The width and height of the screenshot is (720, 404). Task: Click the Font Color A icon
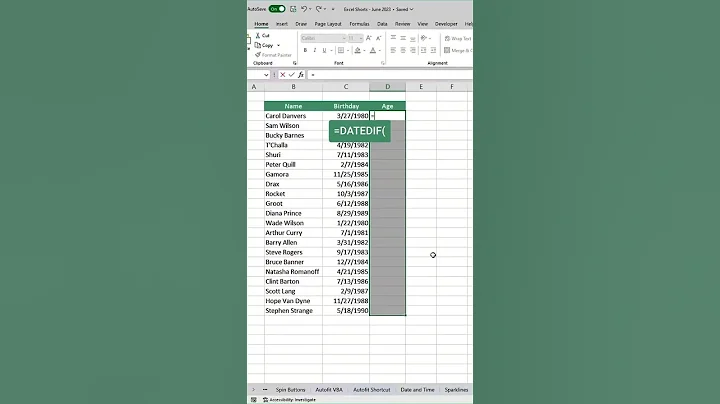coord(373,50)
